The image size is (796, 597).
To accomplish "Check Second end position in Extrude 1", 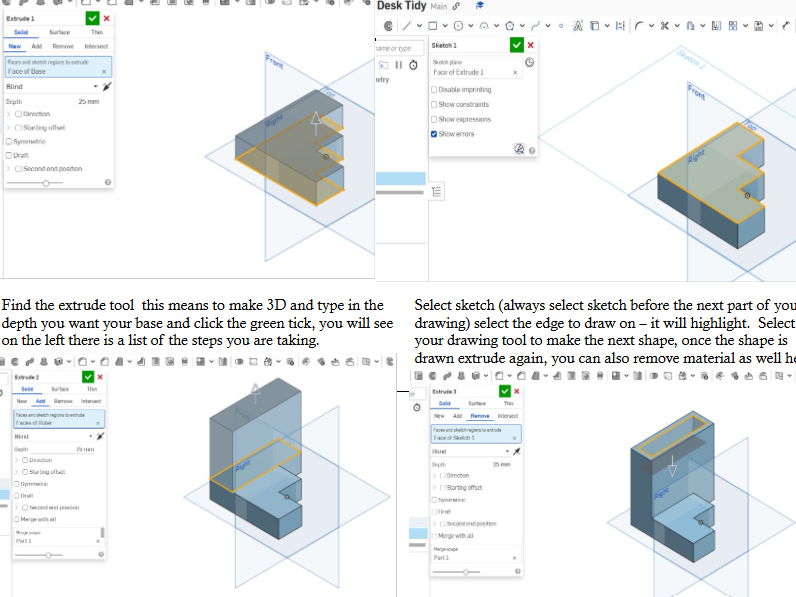I will [x=18, y=169].
